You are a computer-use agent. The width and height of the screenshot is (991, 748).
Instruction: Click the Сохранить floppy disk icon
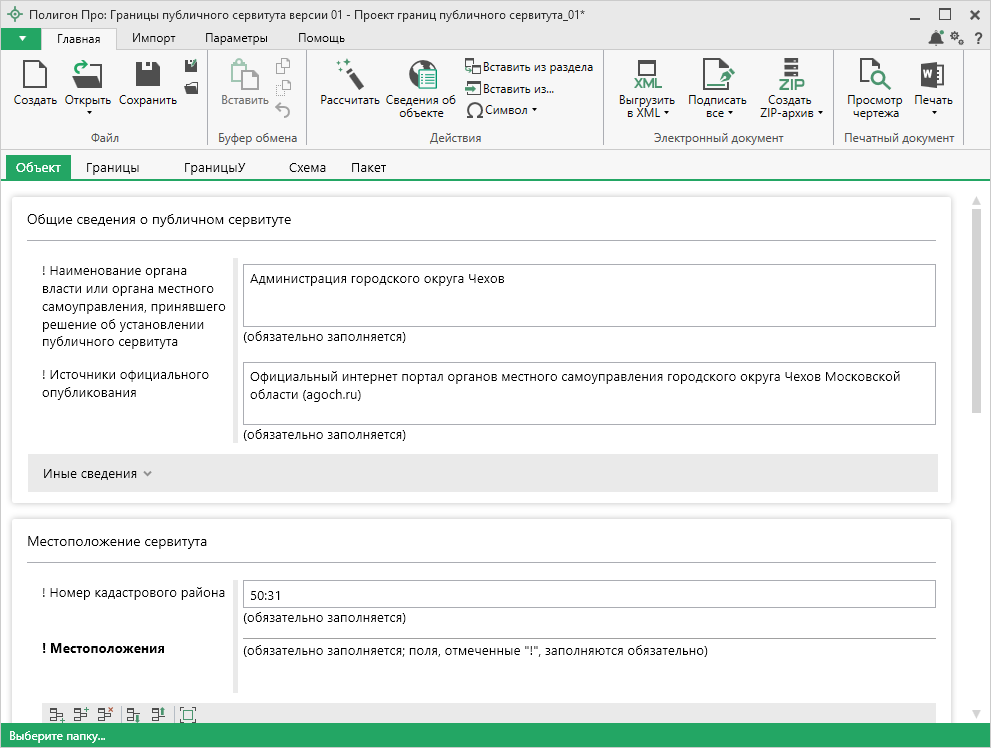(148, 75)
